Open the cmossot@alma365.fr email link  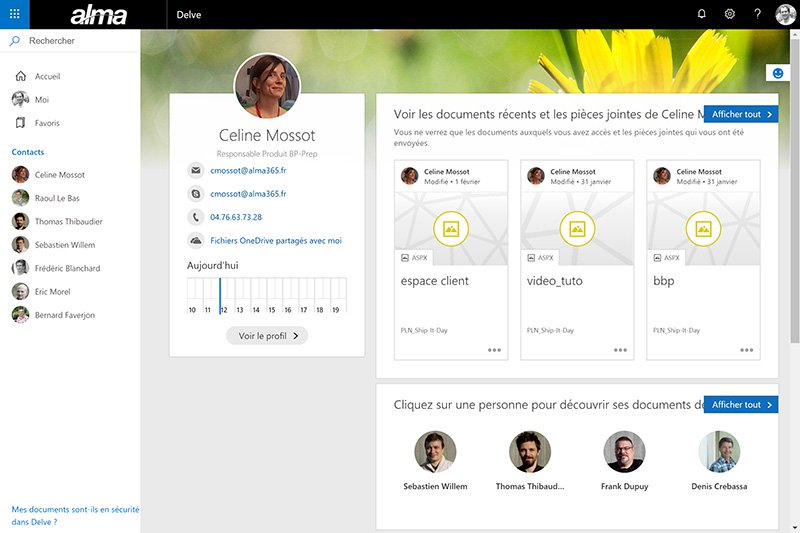coord(248,171)
